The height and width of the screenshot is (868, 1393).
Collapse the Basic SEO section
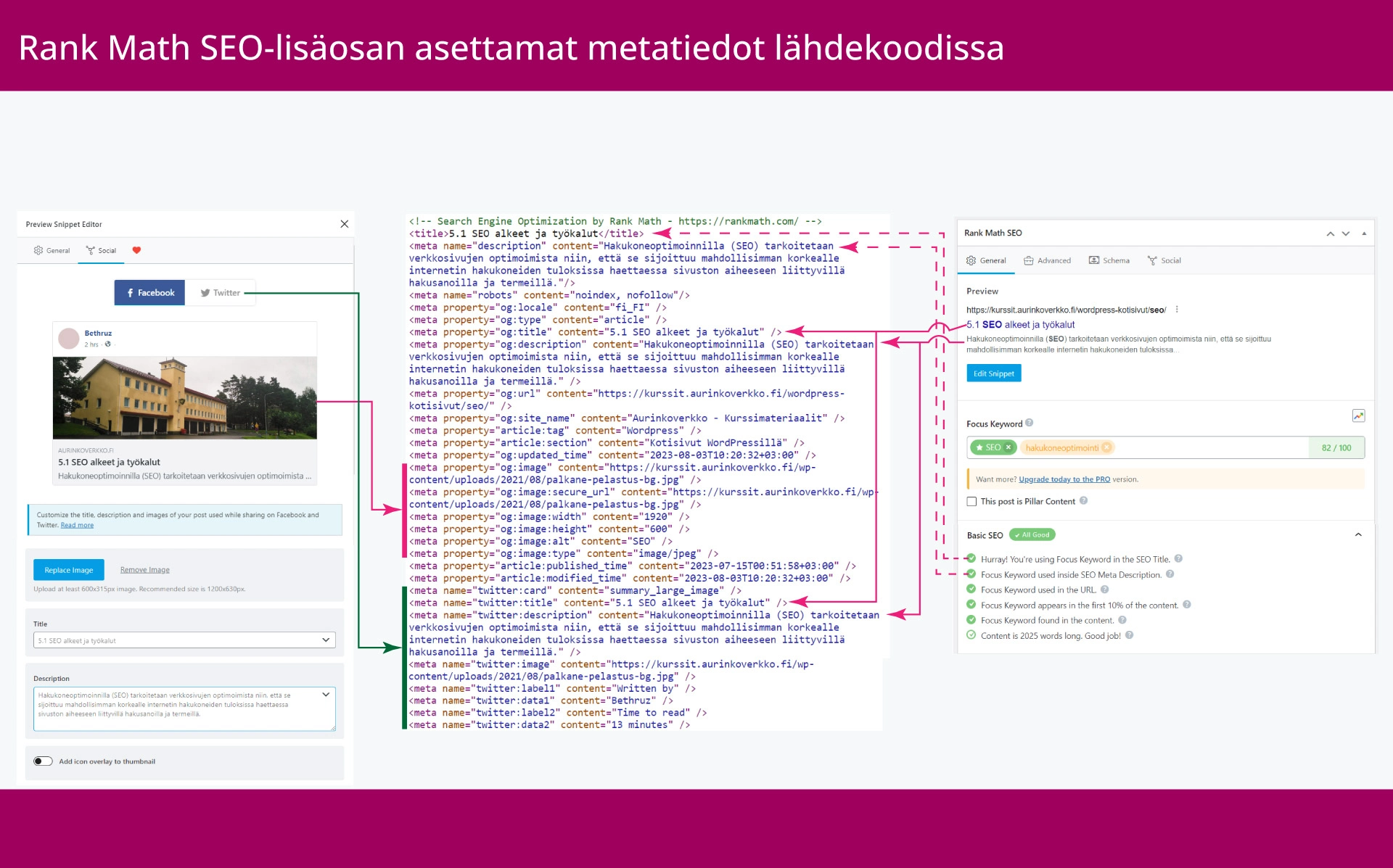tap(1358, 535)
